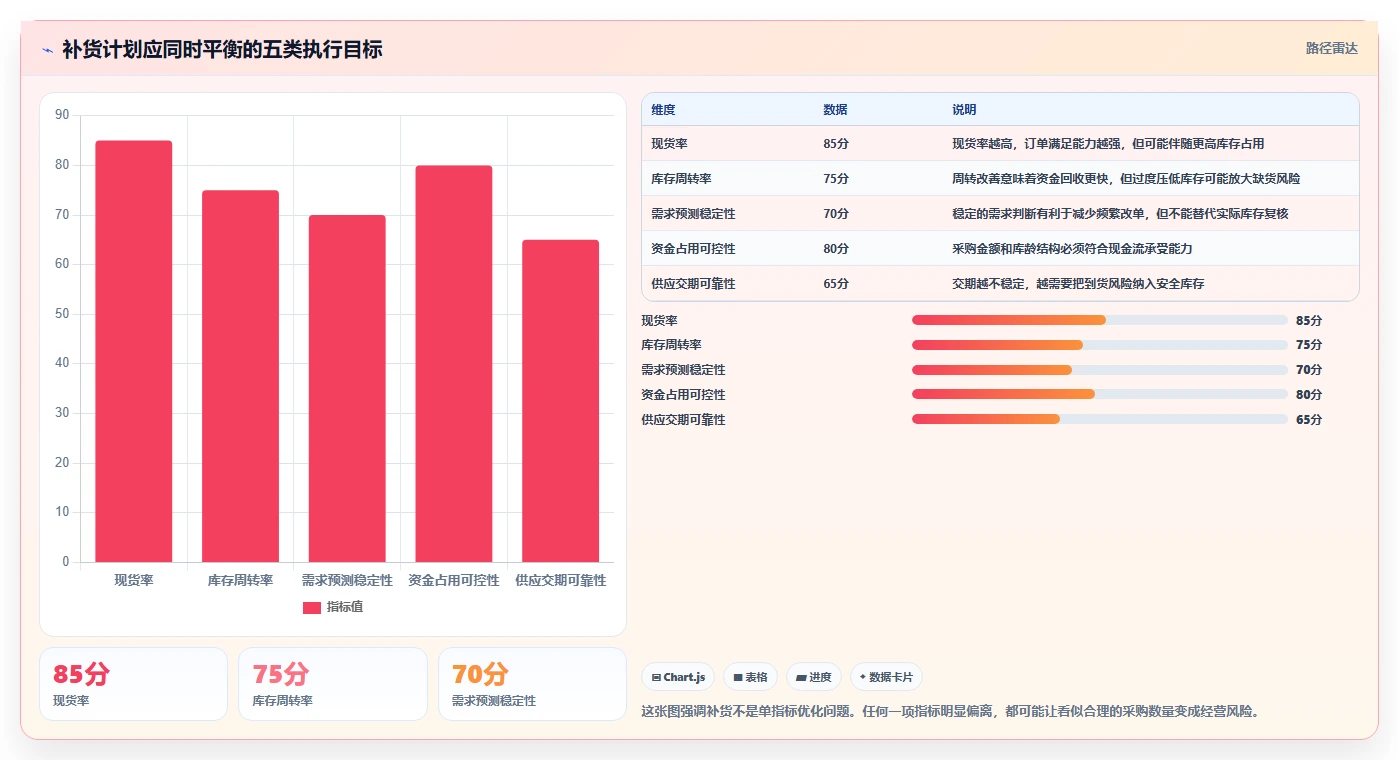Click the 现货率 progress bar
Screen dimensions: 1399x760
click(1099, 320)
